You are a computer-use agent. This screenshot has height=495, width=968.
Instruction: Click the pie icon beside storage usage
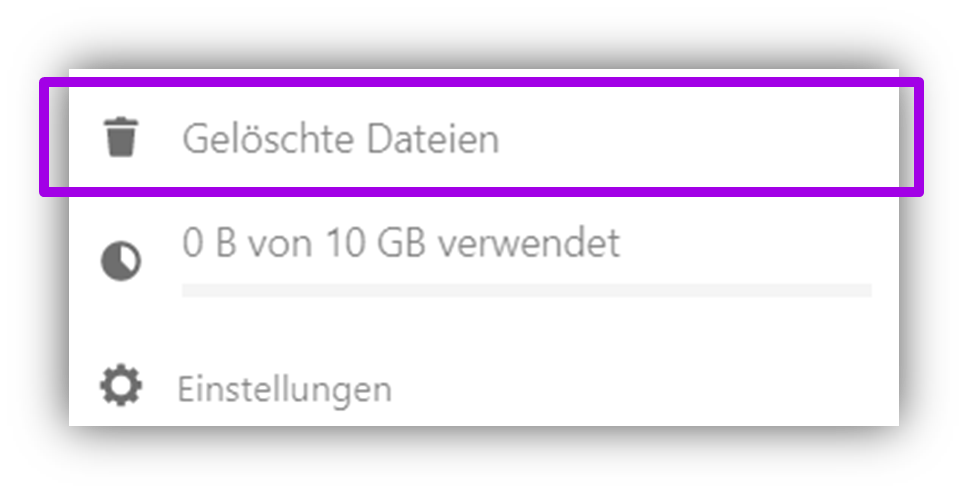pyautogui.click(x=121, y=262)
